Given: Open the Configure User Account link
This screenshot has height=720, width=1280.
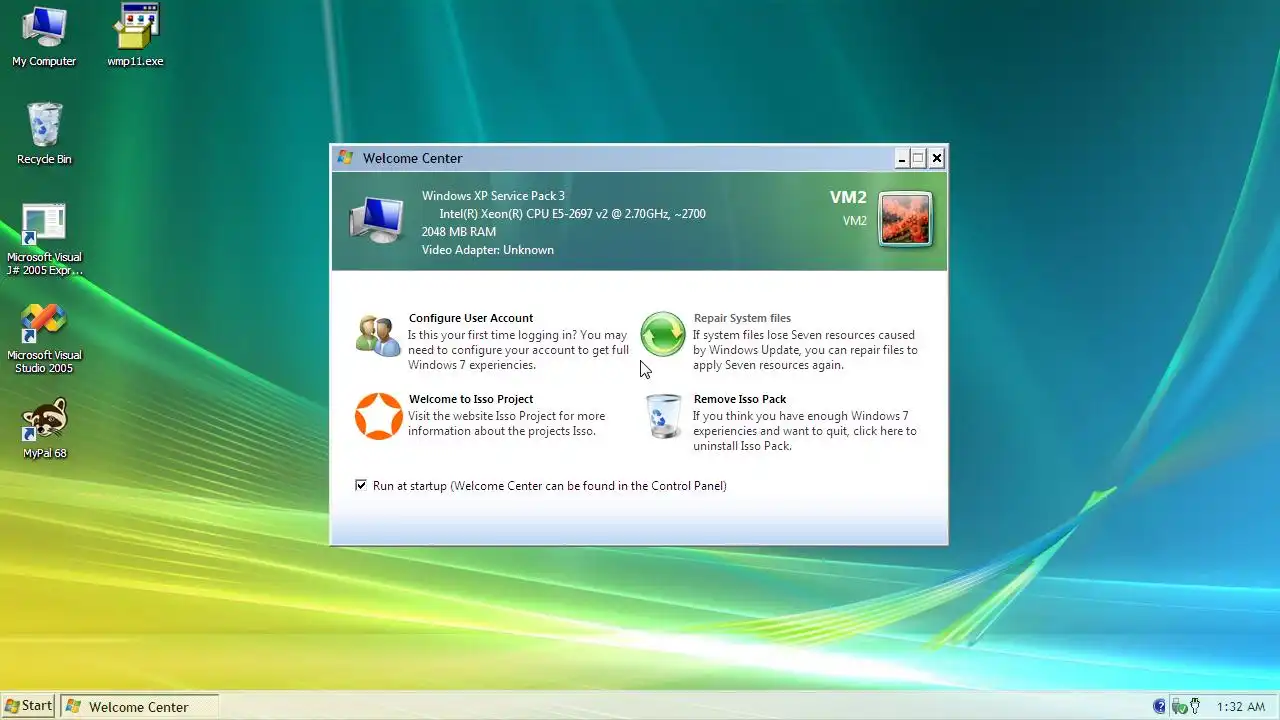Looking at the screenshot, I should pyautogui.click(x=471, y=318).
